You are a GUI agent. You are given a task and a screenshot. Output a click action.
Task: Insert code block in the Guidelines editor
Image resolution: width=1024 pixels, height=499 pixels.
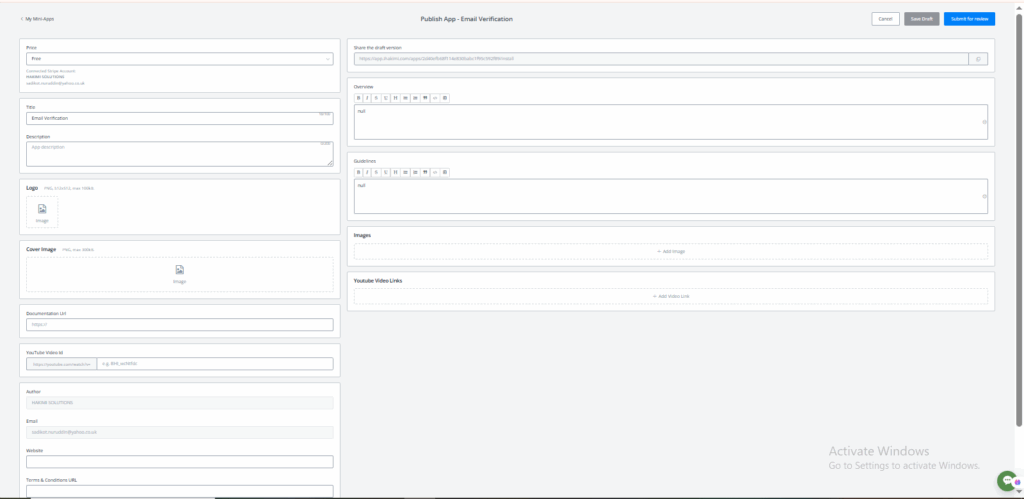coord(436,172)
